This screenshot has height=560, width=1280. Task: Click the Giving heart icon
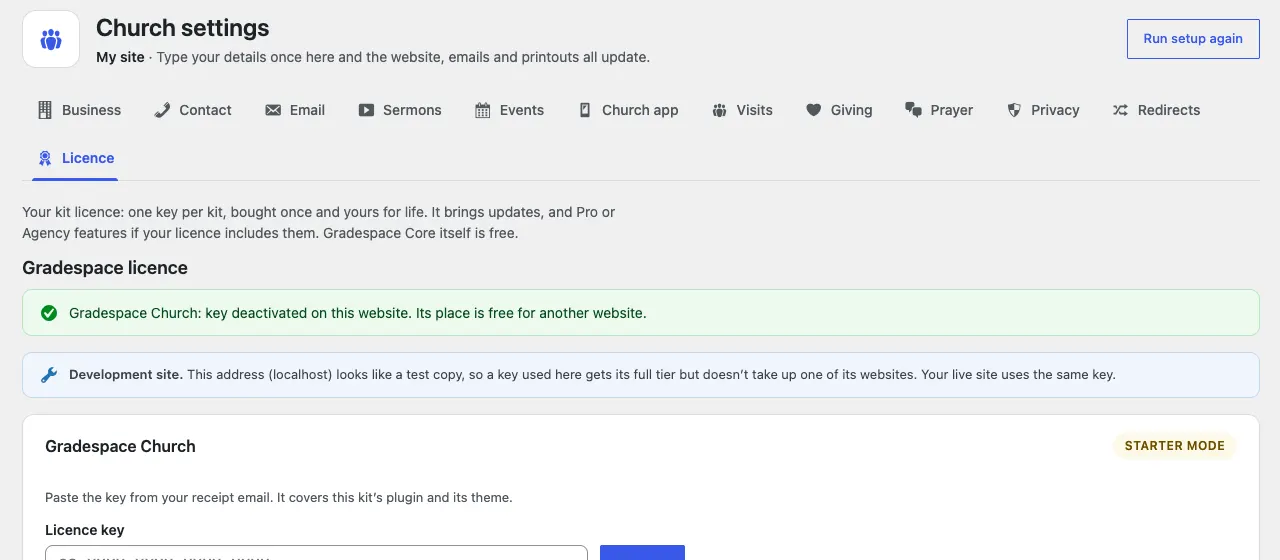tap(814, 110)
